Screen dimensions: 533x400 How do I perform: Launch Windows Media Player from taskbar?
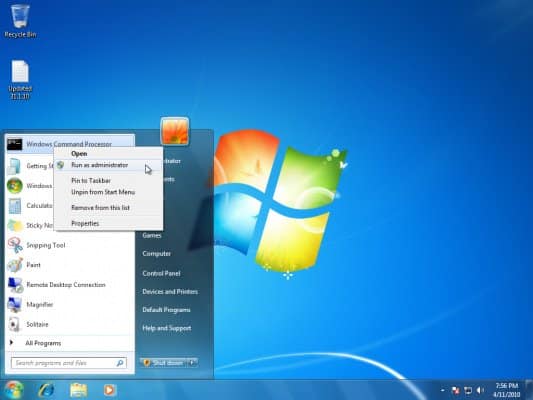109,390
